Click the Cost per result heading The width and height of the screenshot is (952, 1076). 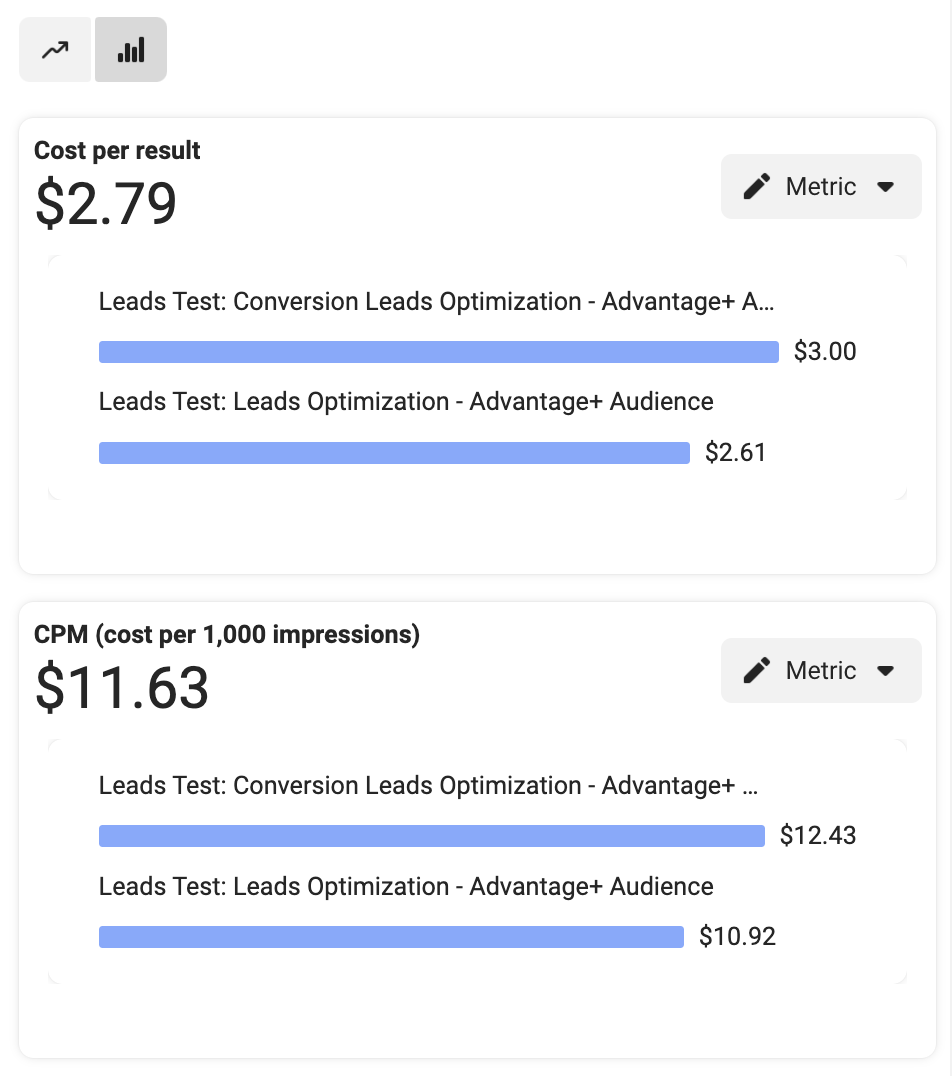coord(117,151)
